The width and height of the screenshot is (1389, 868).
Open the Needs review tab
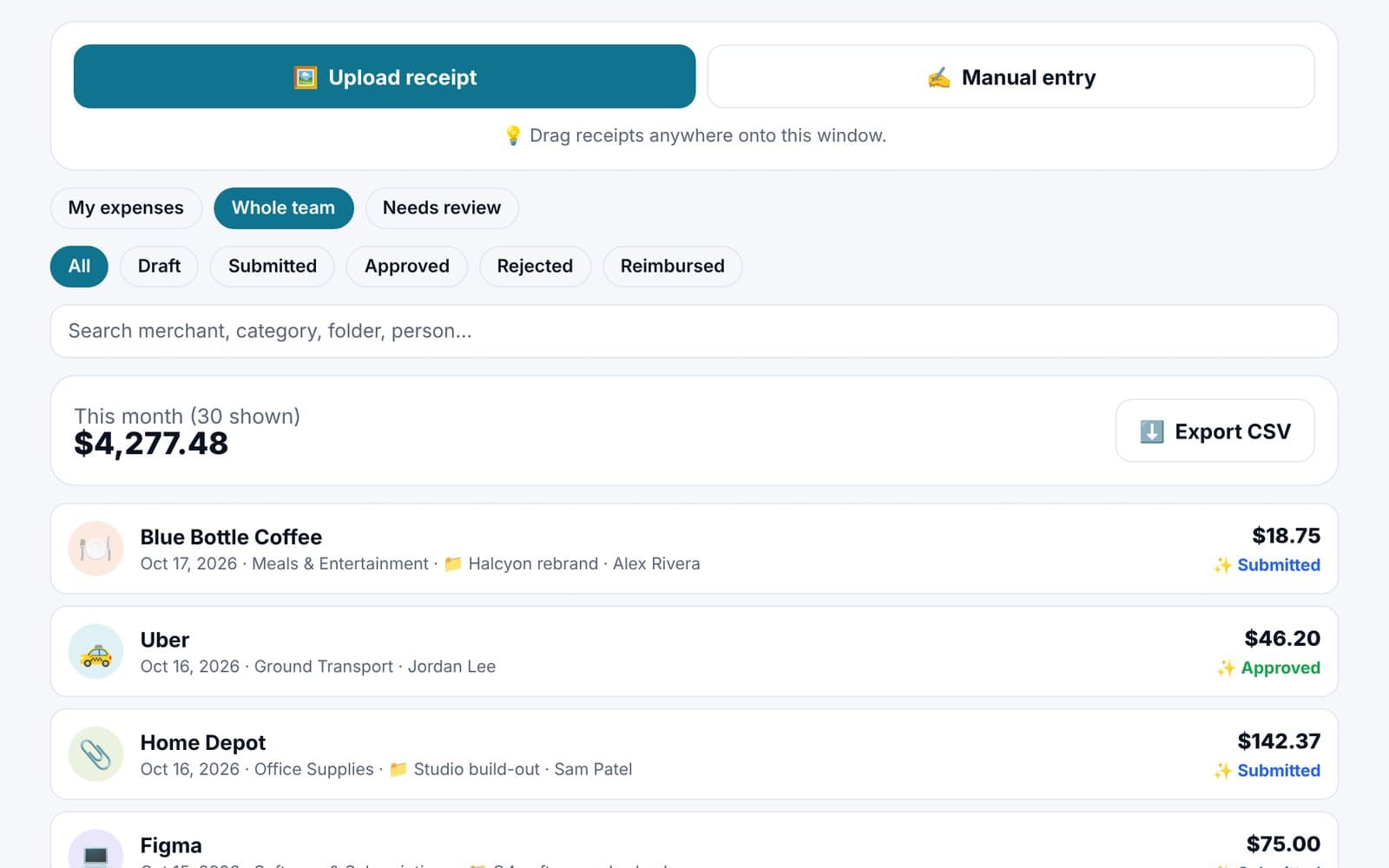click(x=442, y=208)
